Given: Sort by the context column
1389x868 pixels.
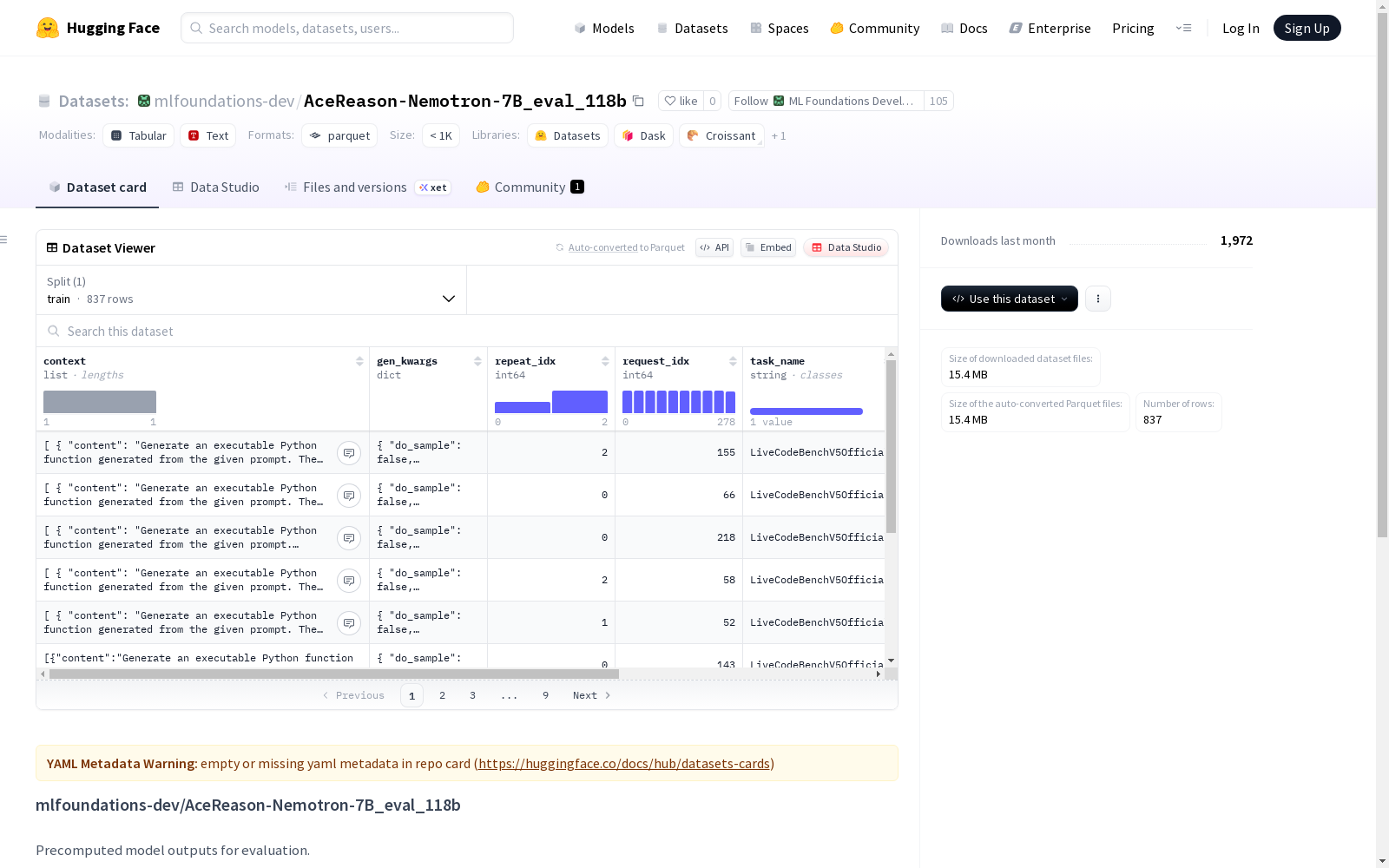Looking at the screenshot, I should click(x=359, y=361).
